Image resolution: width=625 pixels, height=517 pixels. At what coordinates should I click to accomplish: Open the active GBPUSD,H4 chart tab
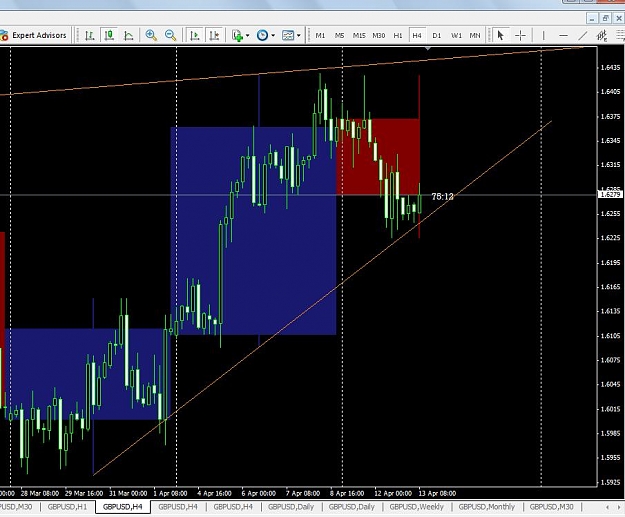click(x=123, y=507)
